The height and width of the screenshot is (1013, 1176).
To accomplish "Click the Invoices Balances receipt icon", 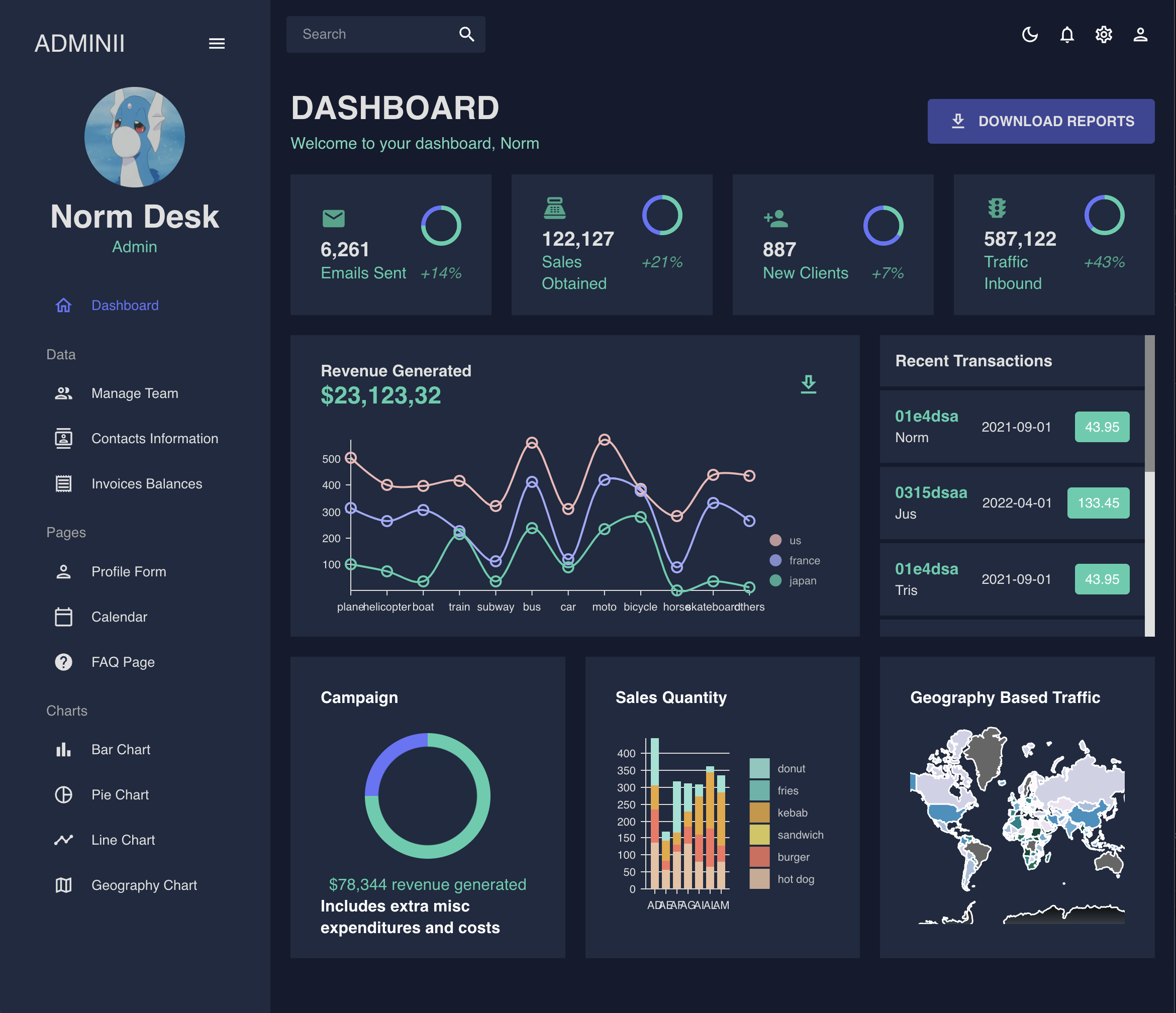I will click(x=63, y=483).
